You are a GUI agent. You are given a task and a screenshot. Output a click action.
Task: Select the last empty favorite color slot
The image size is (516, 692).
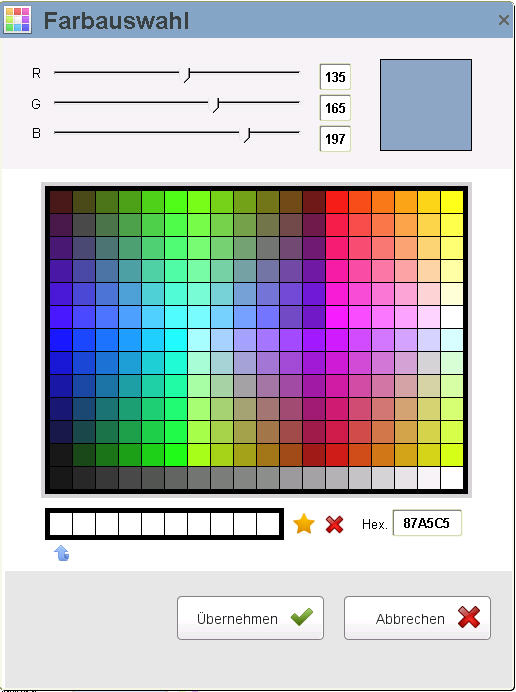point(268,524)
